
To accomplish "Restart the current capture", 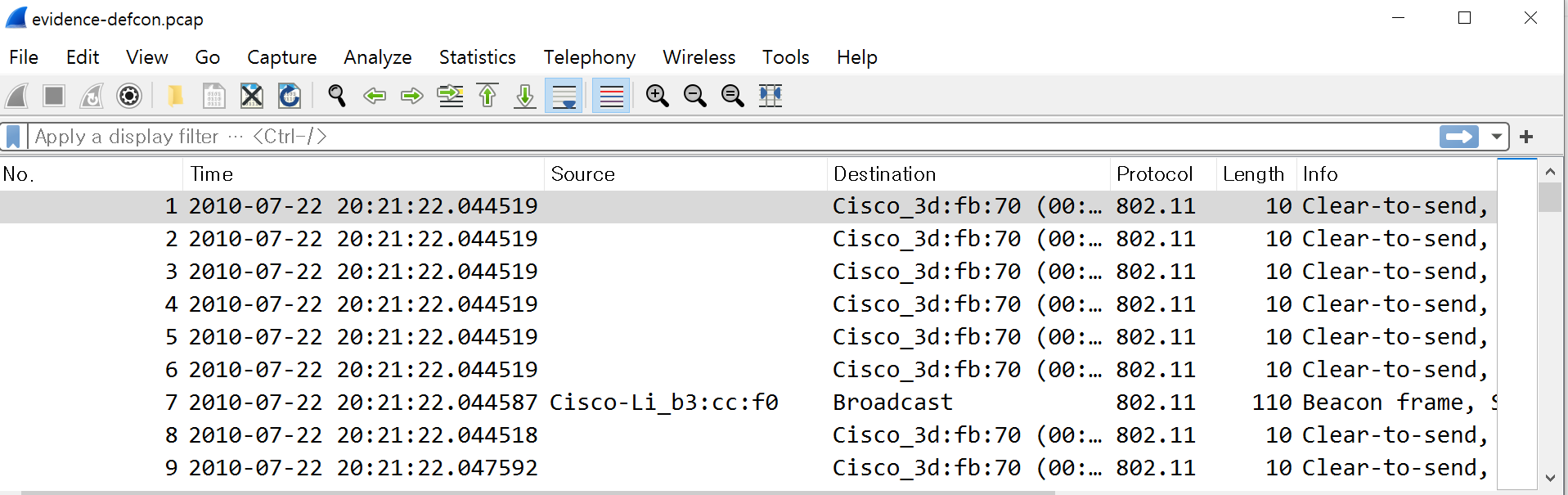I will (92, 96).
